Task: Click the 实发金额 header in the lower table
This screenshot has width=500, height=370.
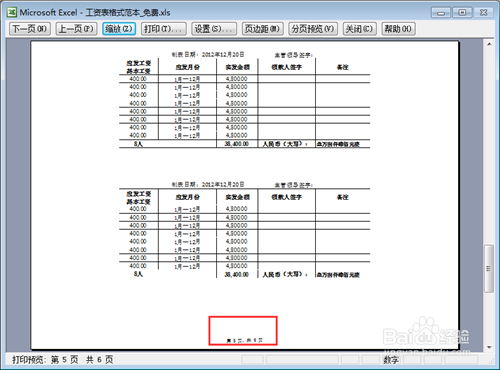Action: 237,197
